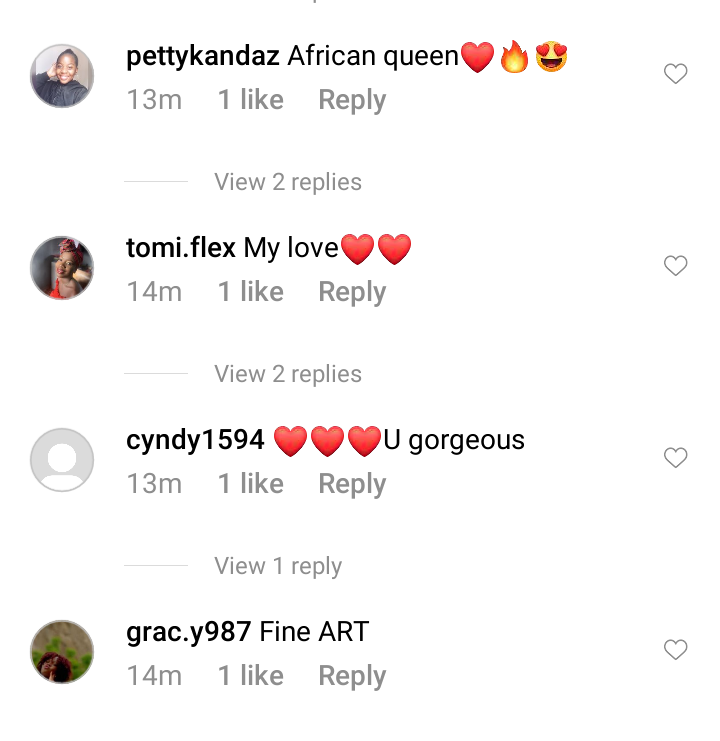The image size is (720, 741).
Task: Open grac.y987's profile avatar
Action: (x=62, y=652)
